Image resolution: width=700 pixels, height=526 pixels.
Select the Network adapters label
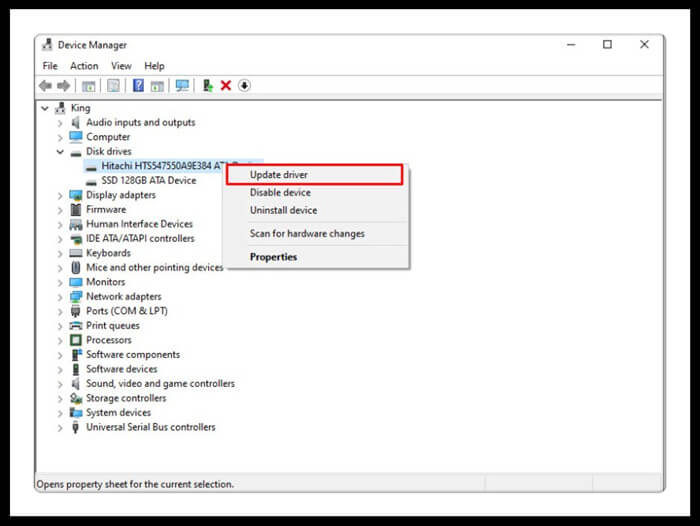(x=124, y=296)
